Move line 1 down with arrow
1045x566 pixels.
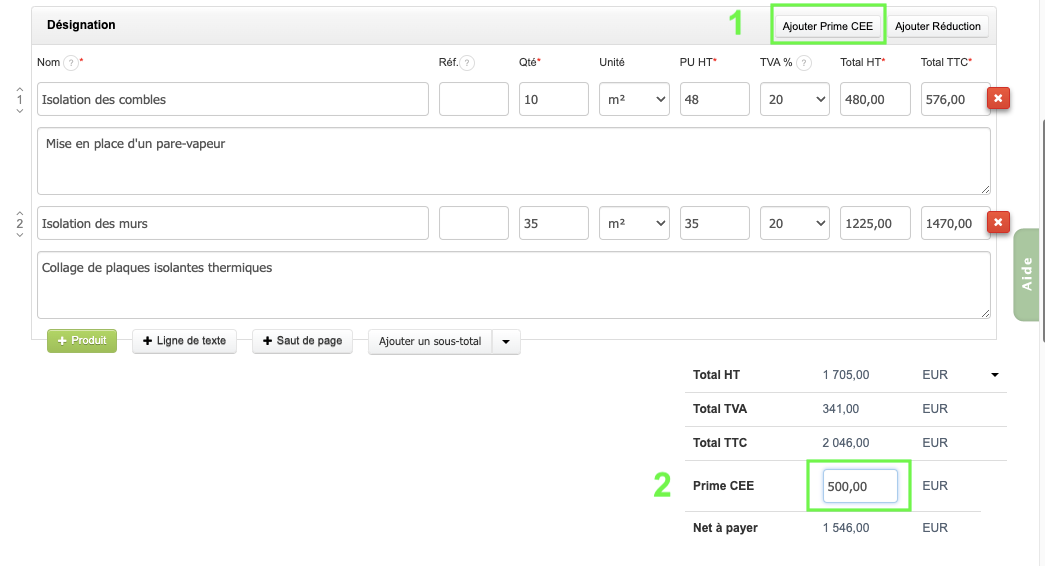click(x=19, y=111)
